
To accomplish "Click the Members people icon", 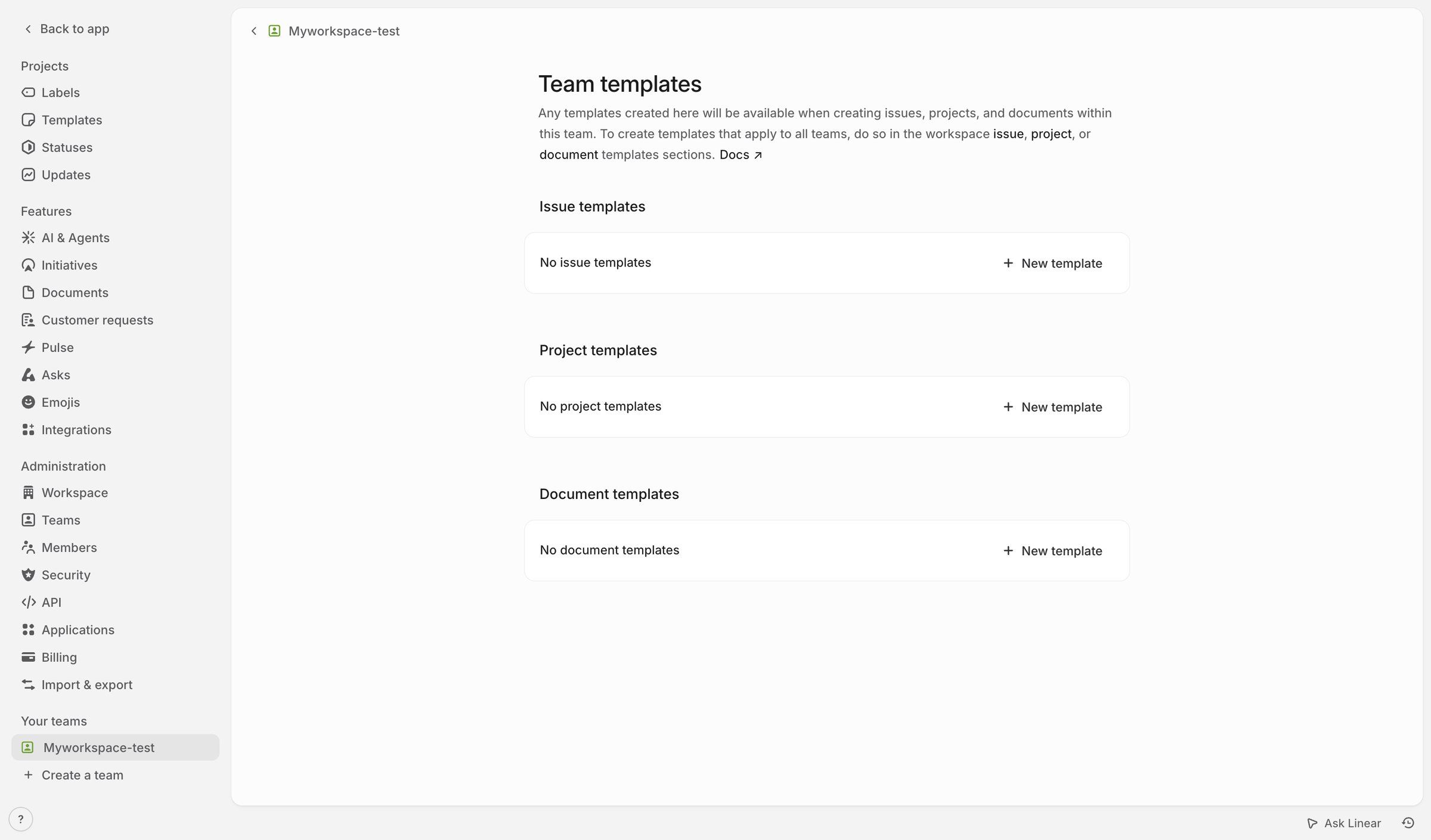I will (28, 547).
